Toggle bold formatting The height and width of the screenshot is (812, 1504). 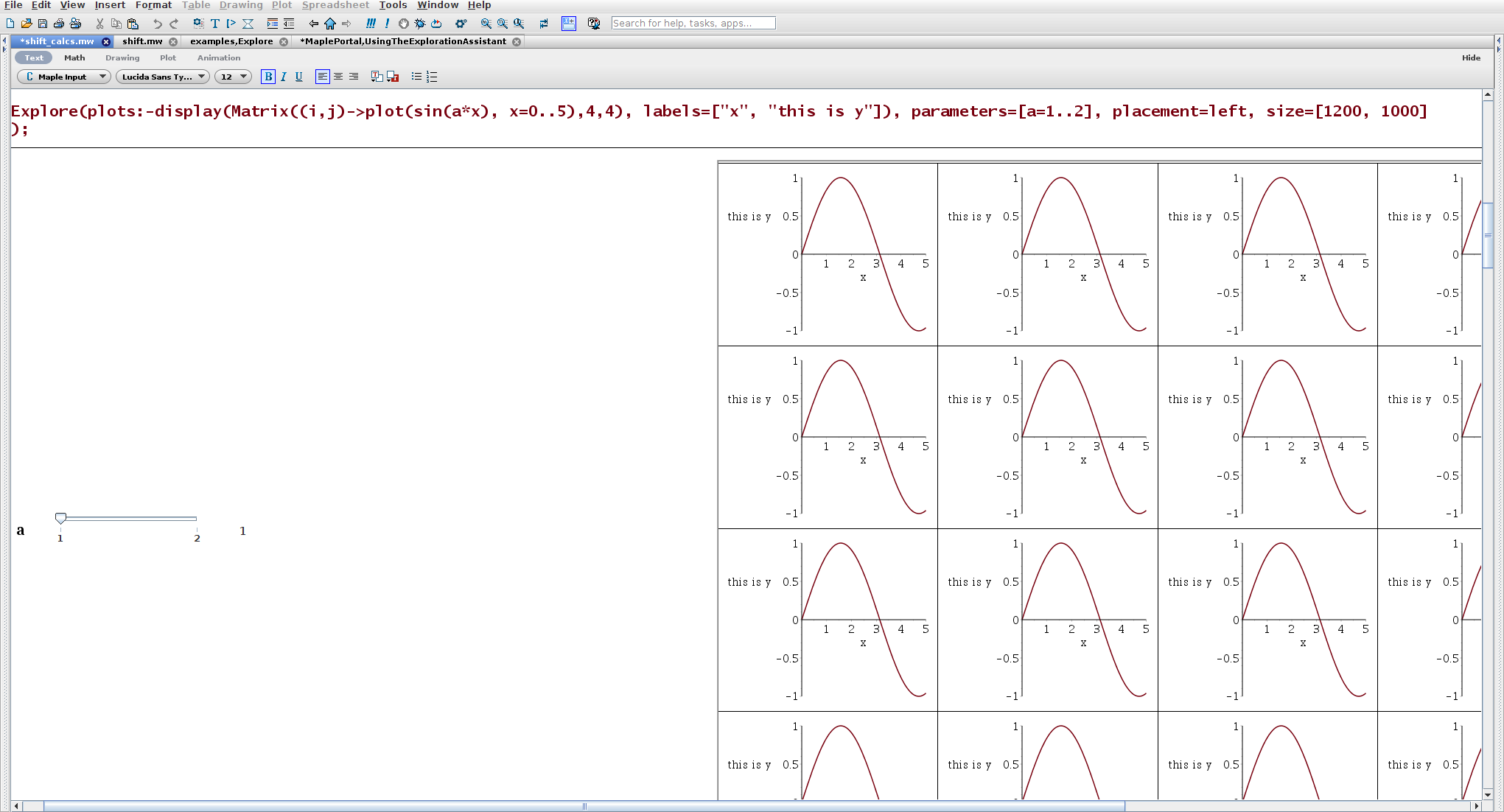pyautogui.click(x=268, y=77)
